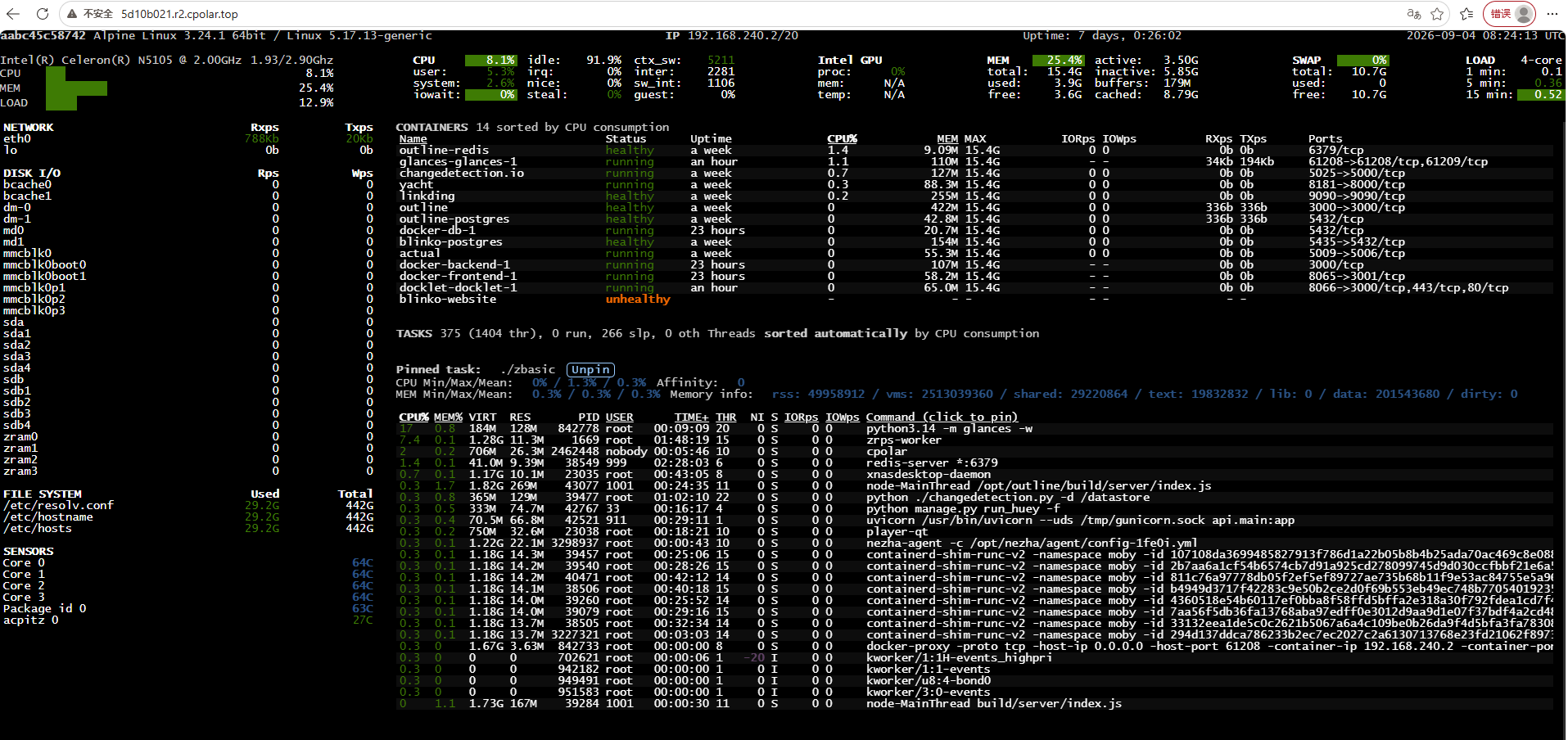
Task: Click the mmcblk0boot0 disk entry
Action: (x=44, y=265)
